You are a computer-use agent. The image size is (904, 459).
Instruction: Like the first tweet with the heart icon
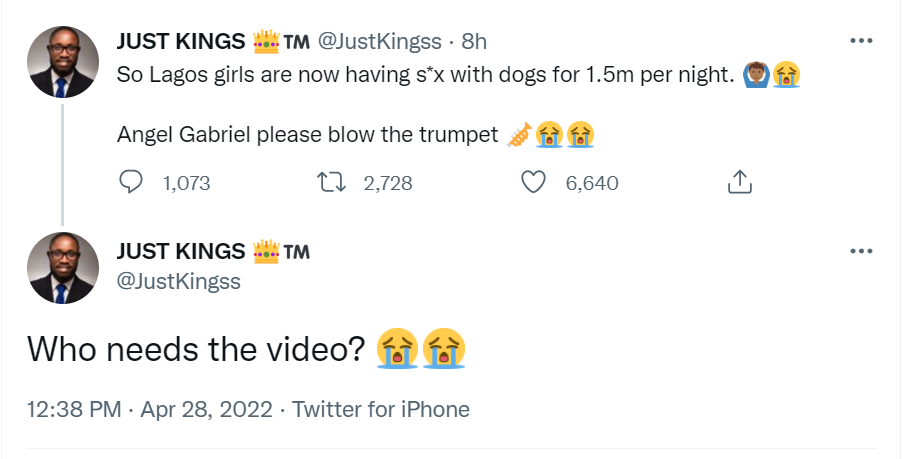point(535,183)
